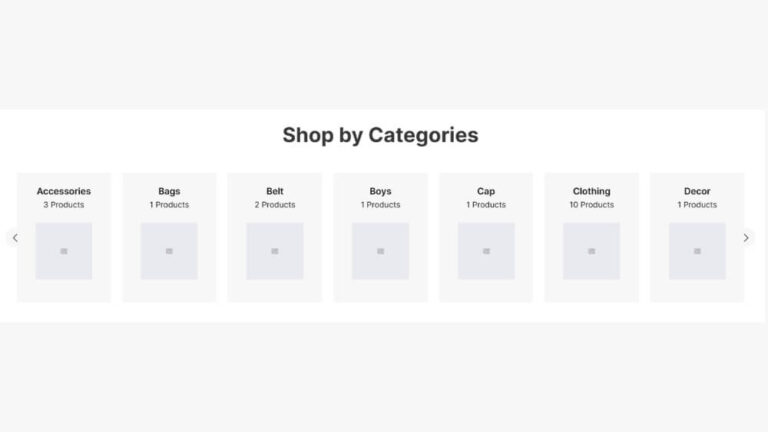The height and width of the screenshot is (432, 768).
Task: Click the Cap category image placeholder
Action: (x=486, y=251)
